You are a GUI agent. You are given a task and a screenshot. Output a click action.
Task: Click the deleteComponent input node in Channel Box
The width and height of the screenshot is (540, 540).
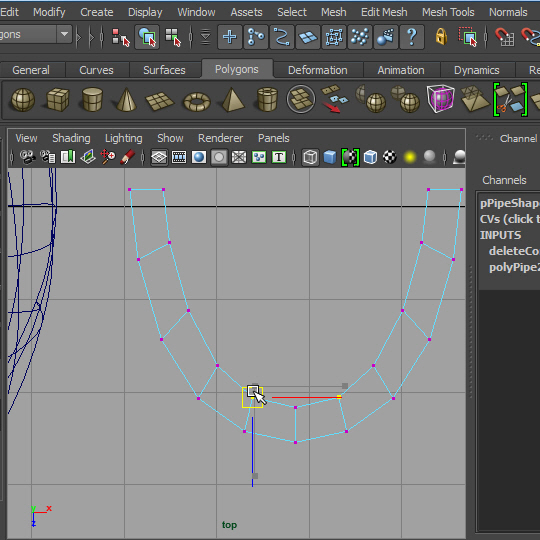point(514,251)
